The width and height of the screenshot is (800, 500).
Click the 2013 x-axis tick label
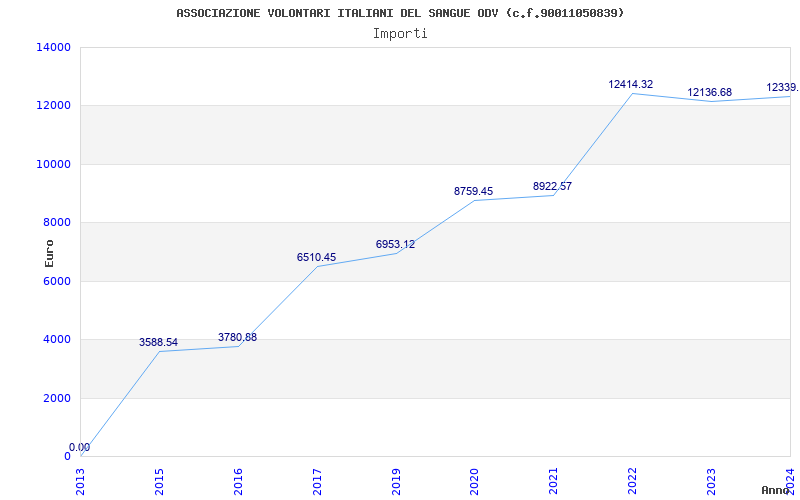[x=80, y=482]
